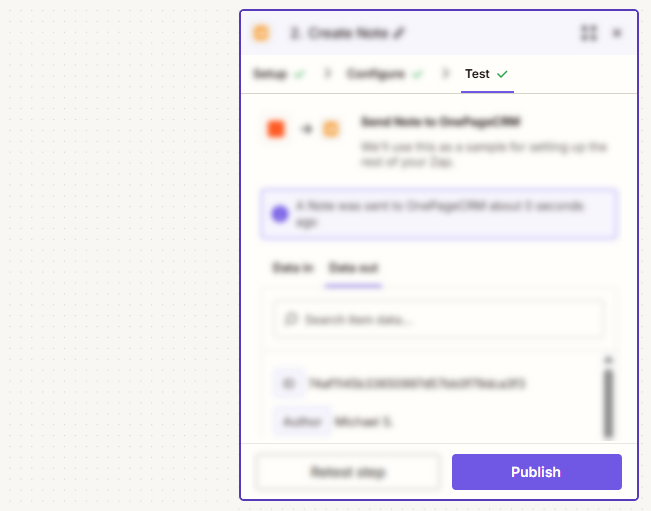Click the expand panel icon in header
Image resolution: width=651 pixels, height=511 pixels.
click(x=588, y=33)
